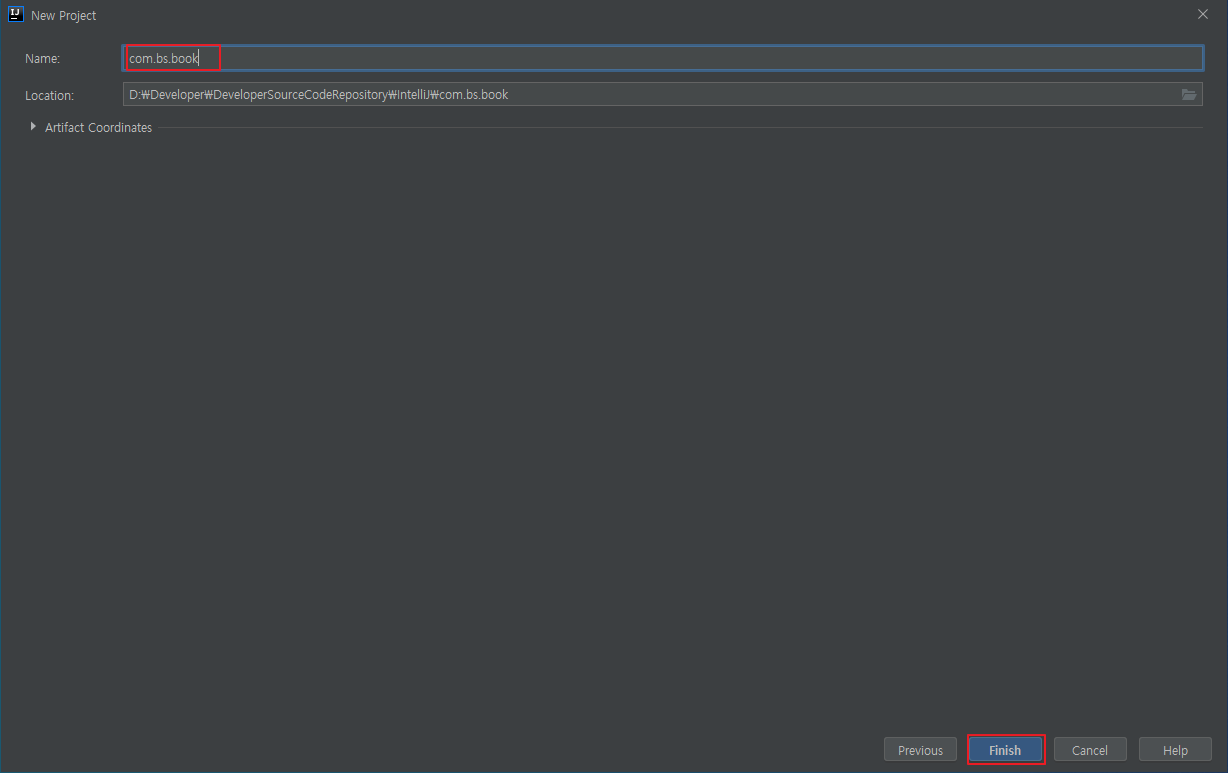
Task: Click the Finish button
Action: [x=1006, y=750]
